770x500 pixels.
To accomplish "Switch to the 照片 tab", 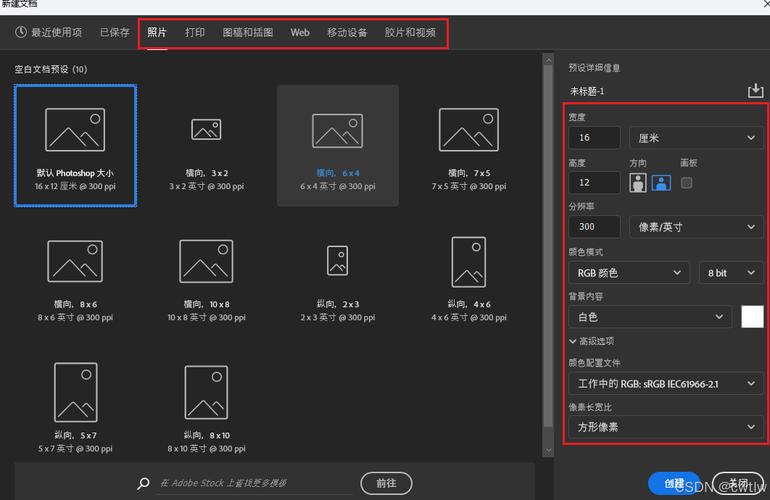I will pyautogui.click(x=157, y=32).
